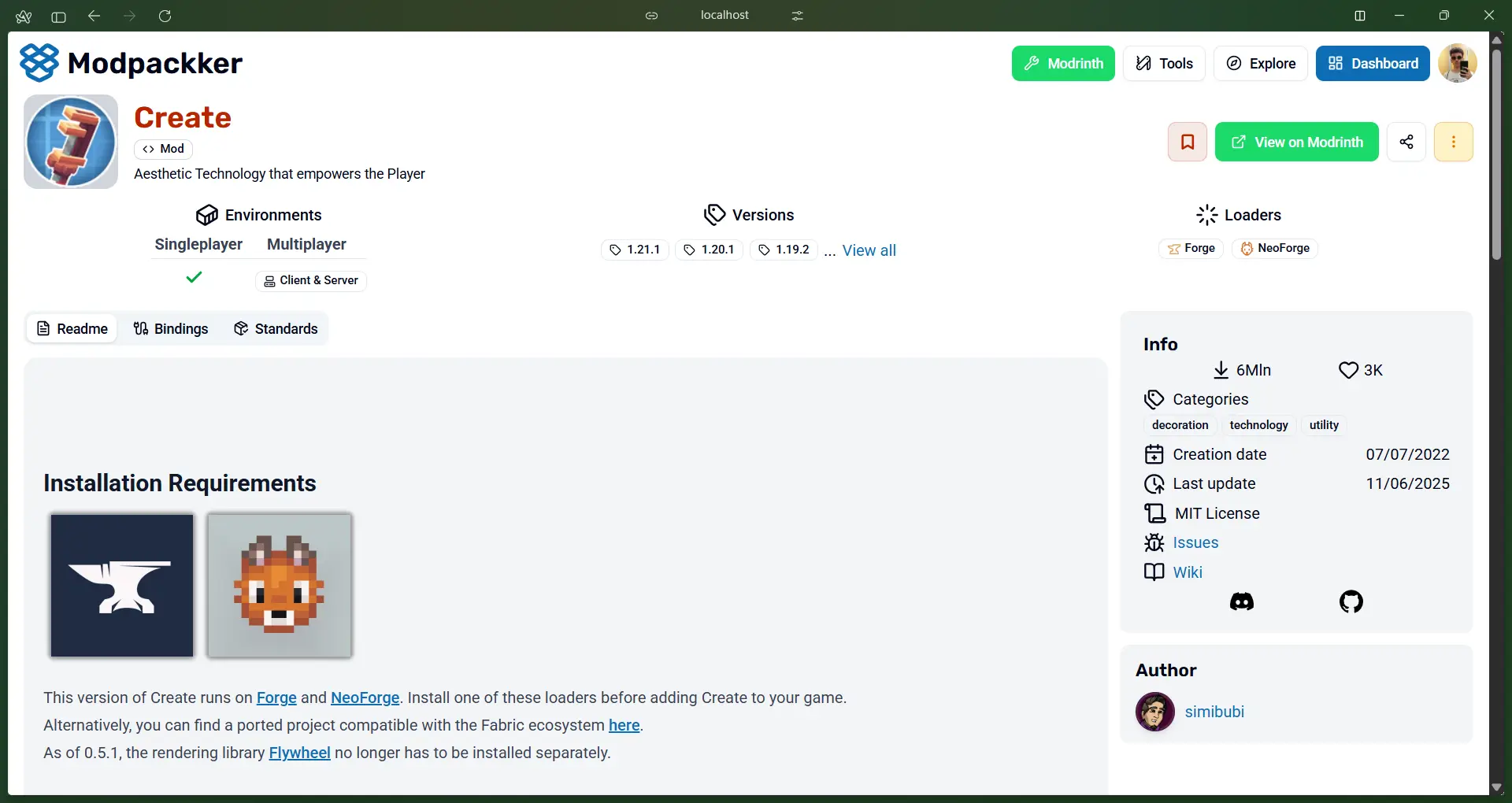Go back in browser history
The width and height of the screenshot is (1512, 803).
(94, 16)
